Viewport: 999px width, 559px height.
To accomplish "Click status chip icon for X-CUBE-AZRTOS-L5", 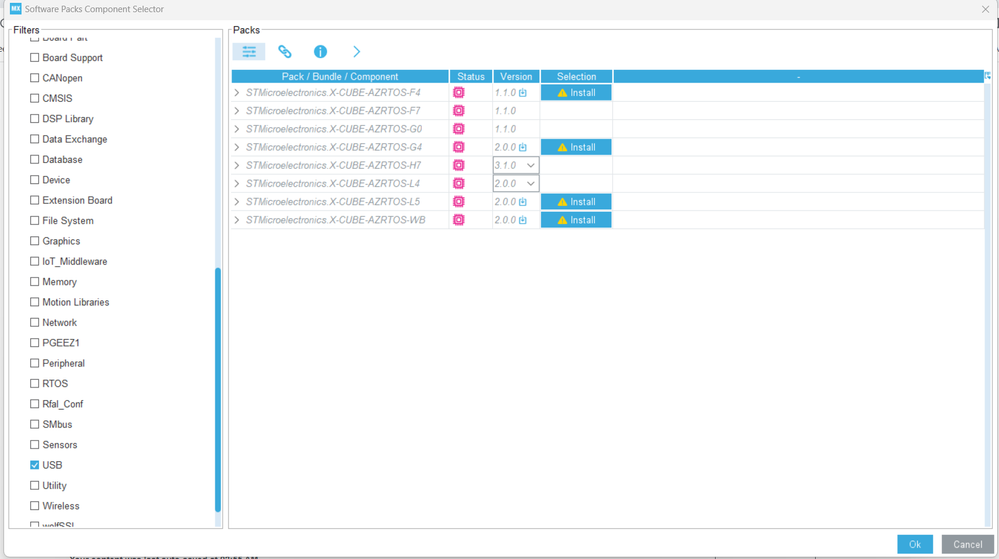I will 459,201.
